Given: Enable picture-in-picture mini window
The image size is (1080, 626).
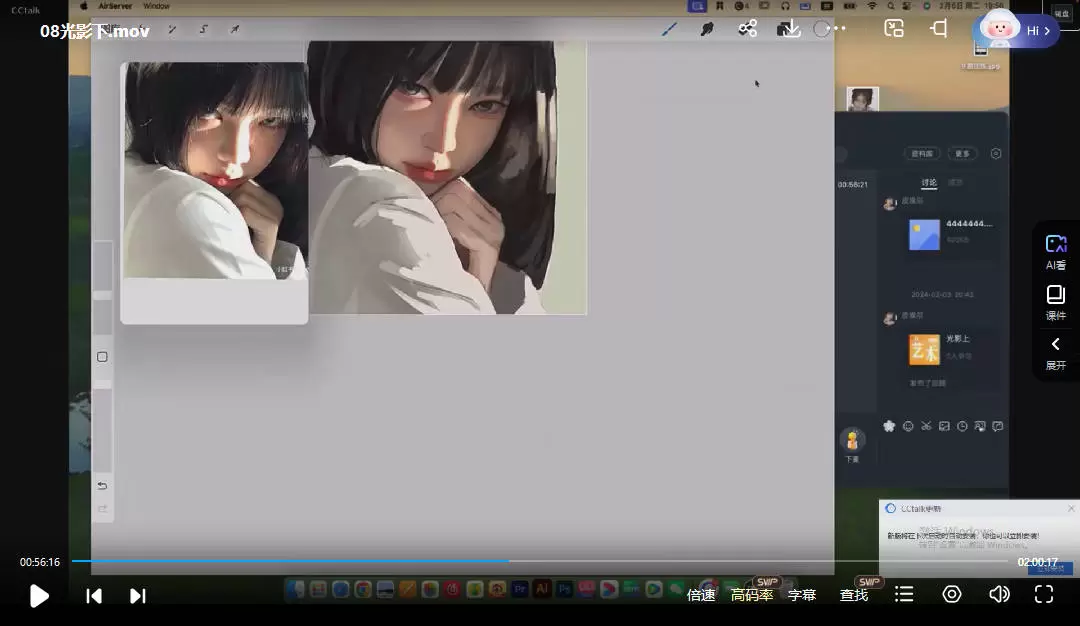Looking at the screenshot, I should coord(894,28).
